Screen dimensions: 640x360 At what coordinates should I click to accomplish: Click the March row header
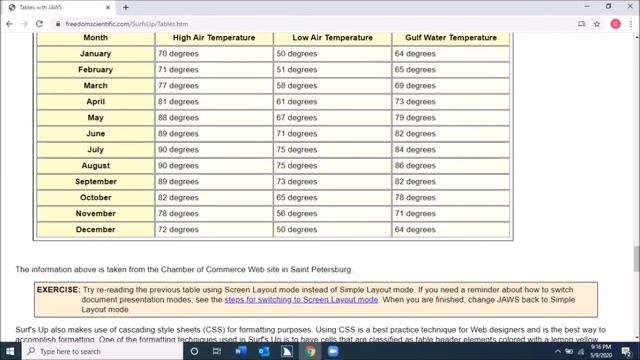pyautogui.click(x=96, y=85)
